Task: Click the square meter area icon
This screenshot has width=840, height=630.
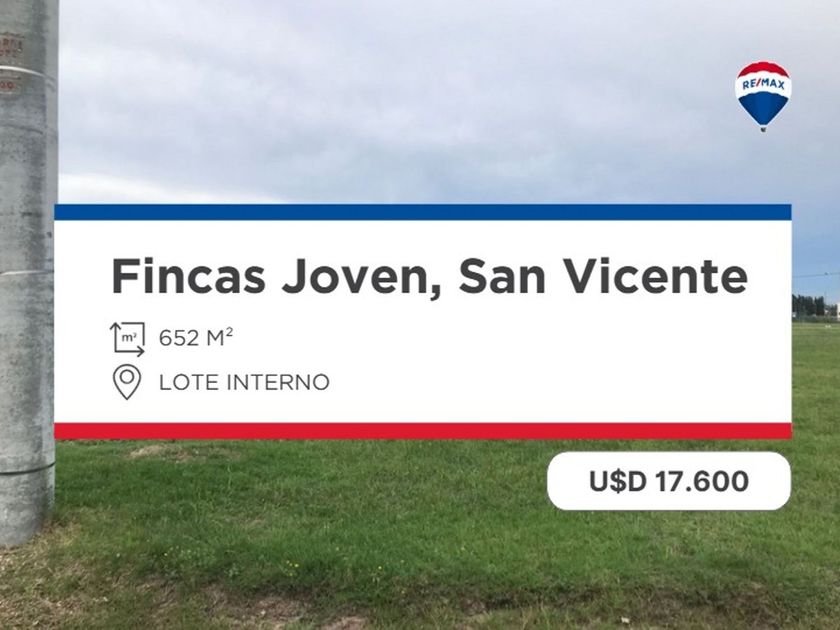Action: pos(128,339)
